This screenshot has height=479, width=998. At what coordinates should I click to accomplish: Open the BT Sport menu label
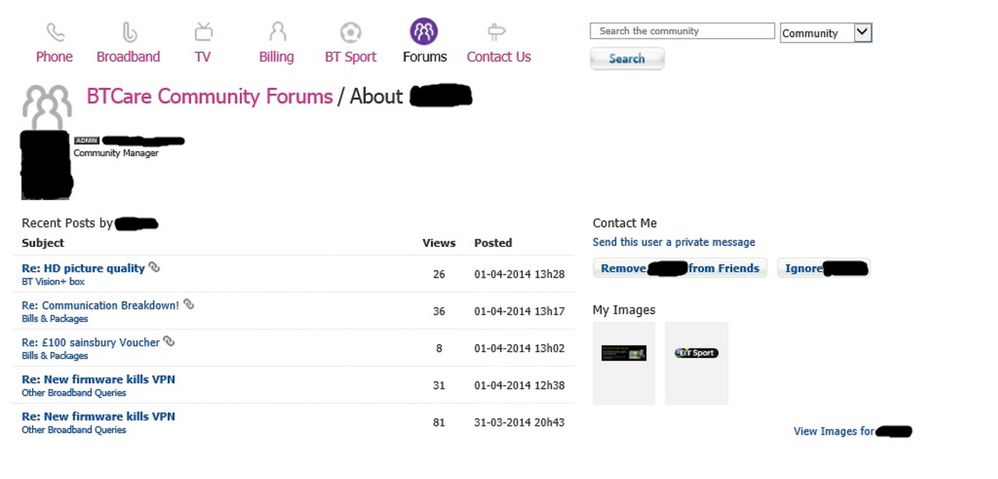tap(351, 57)
